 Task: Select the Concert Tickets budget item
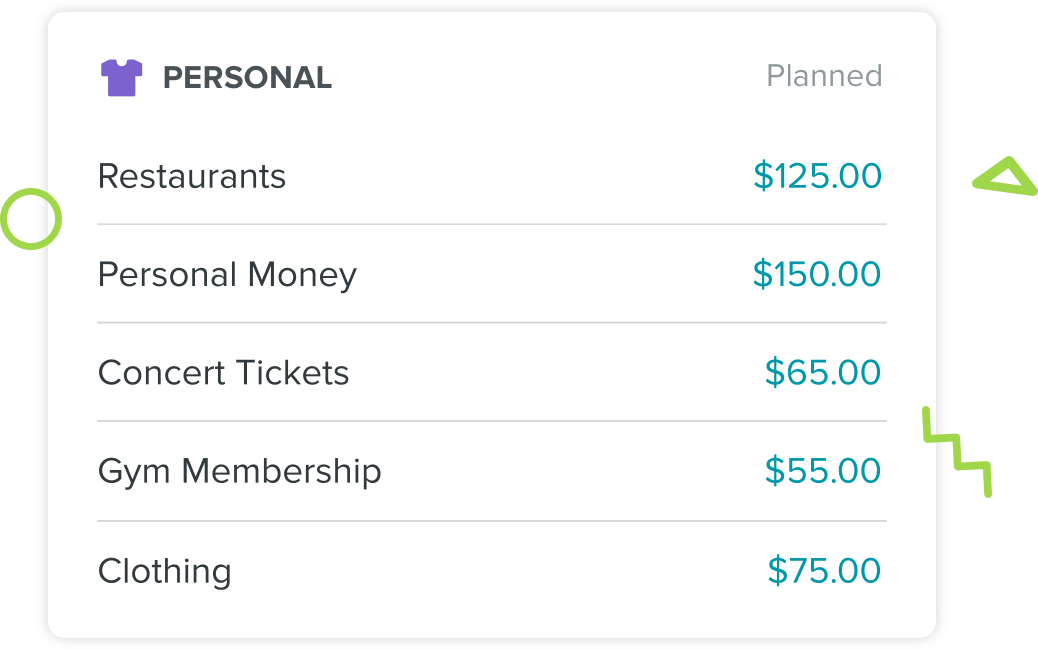coord(223,373)
